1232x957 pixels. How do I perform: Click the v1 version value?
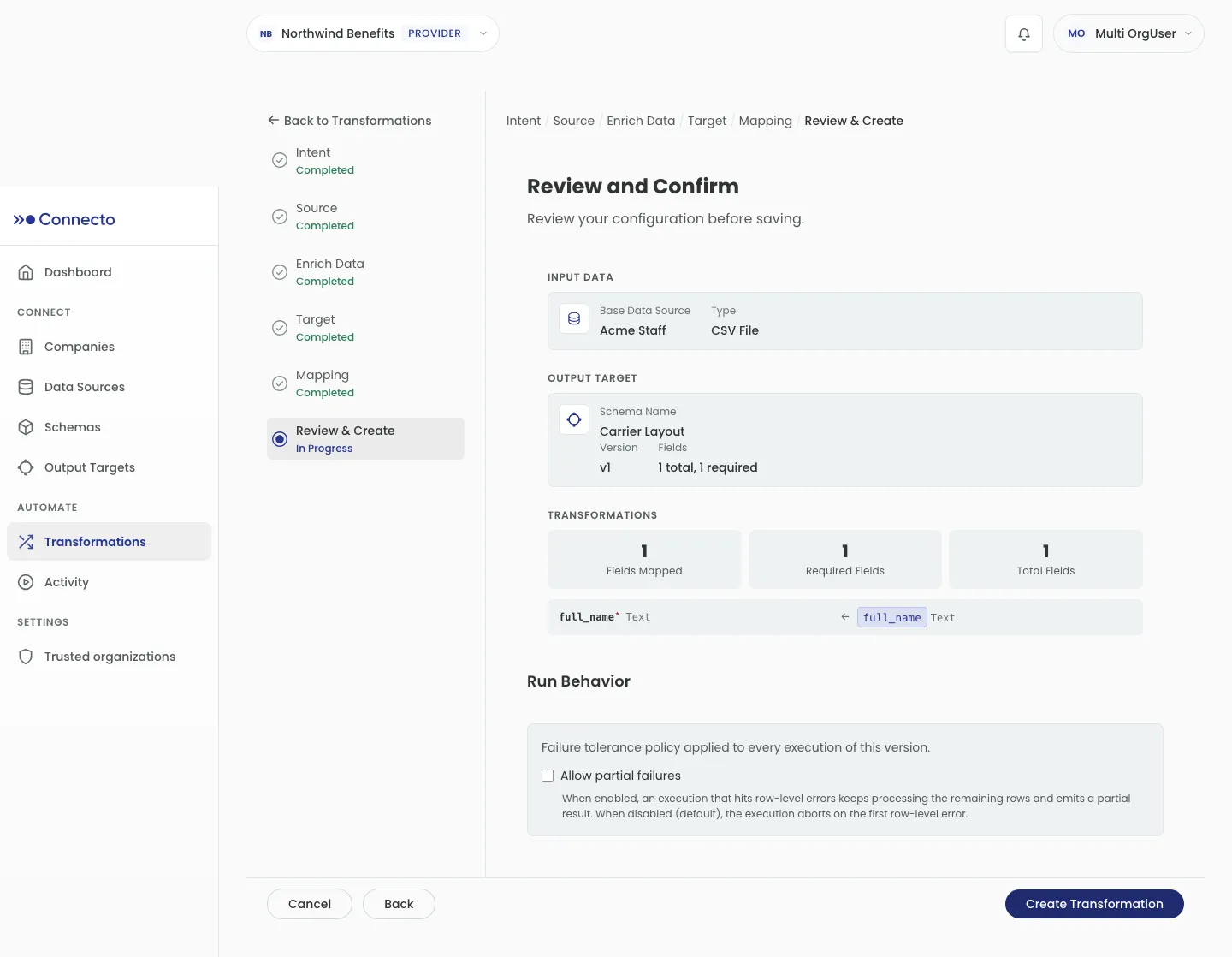605,467
